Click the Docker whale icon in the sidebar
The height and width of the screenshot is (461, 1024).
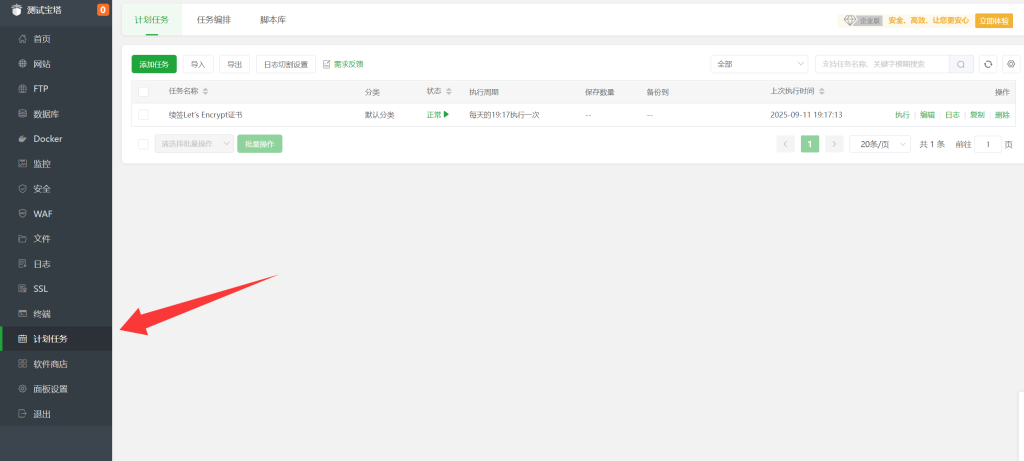point(23,139)
